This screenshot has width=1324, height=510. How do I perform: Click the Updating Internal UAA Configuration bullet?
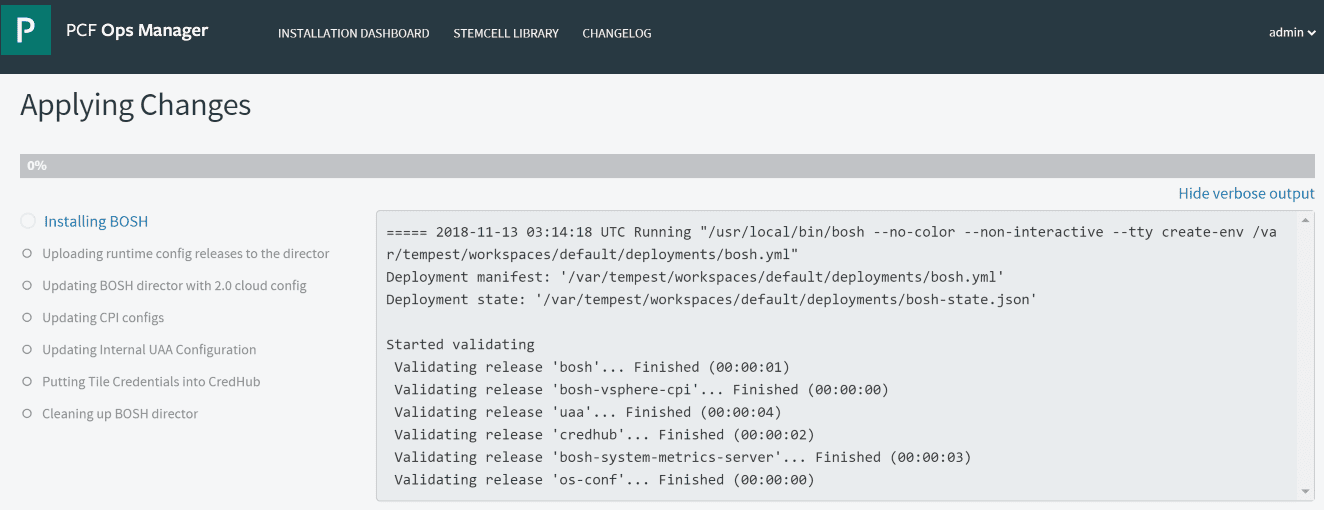[28, 350]
